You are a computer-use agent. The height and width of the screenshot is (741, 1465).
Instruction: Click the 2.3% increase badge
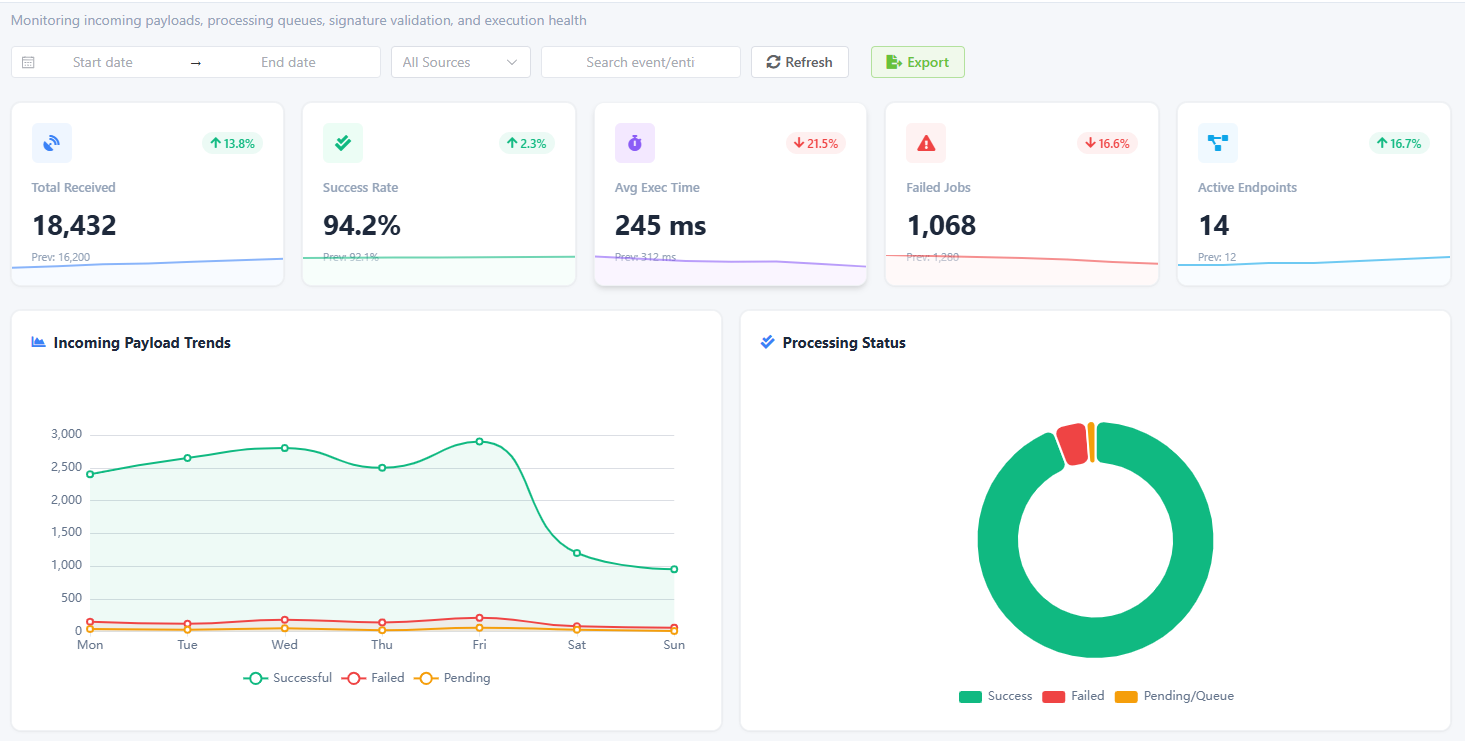click(527, 143)
